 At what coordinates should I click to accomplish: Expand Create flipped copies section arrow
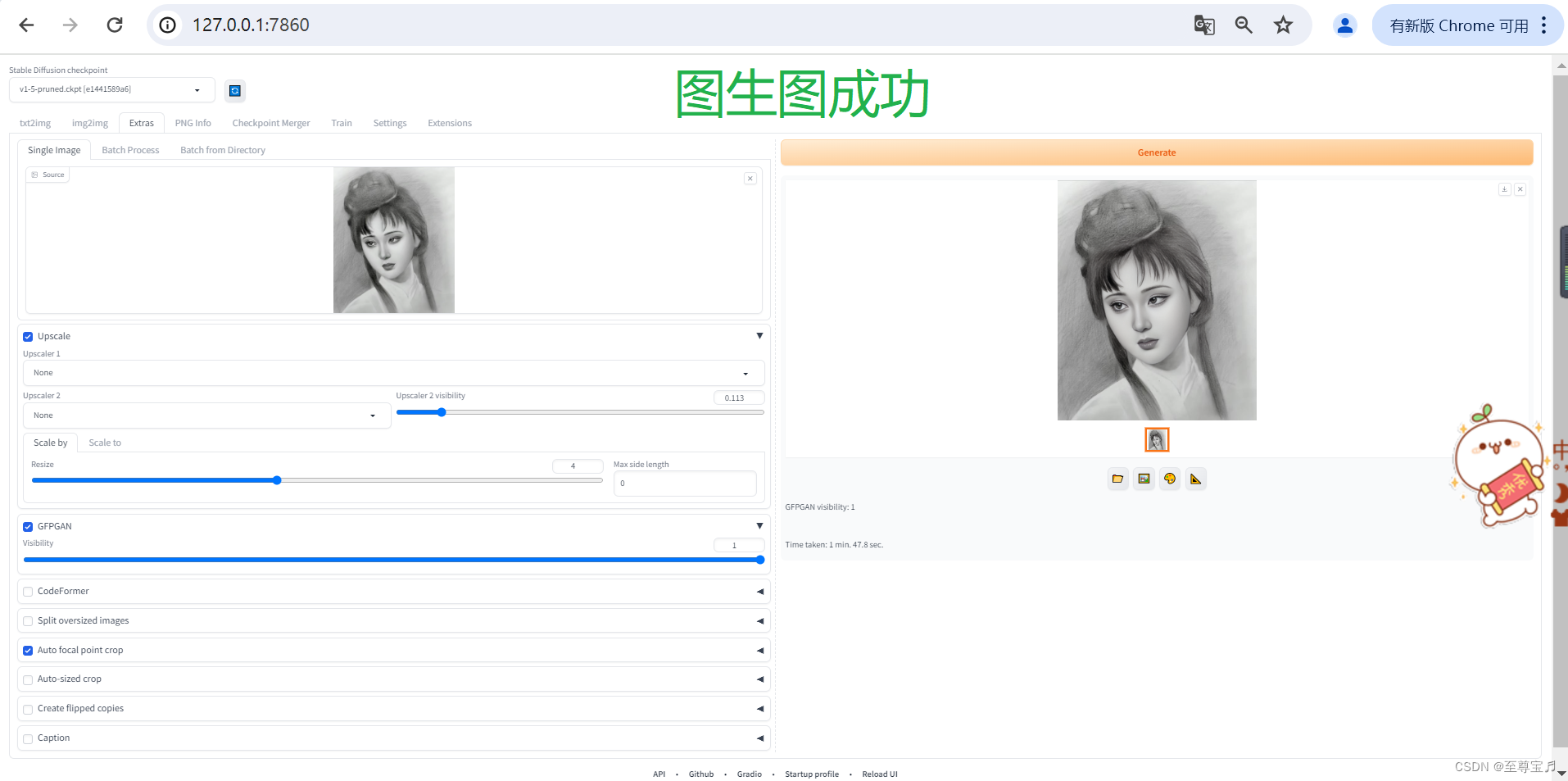coord(759,709)
